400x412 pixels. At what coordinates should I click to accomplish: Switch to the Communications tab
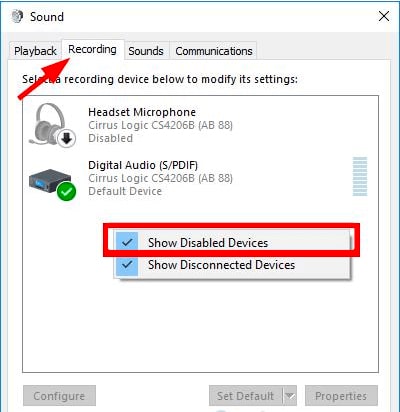(x=214, y=51)
